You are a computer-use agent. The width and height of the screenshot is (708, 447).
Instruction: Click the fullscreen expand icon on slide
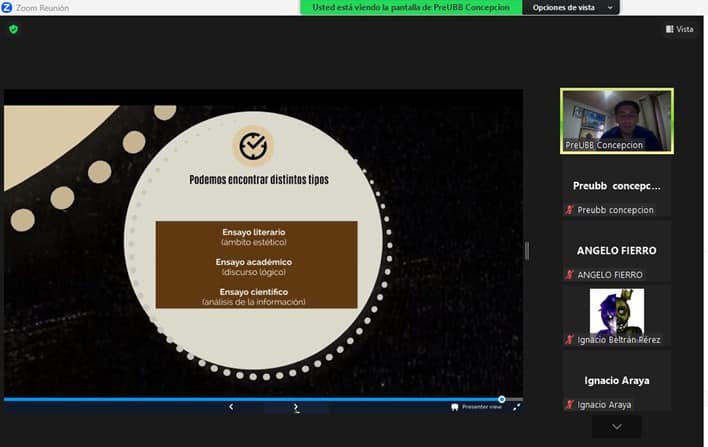(516, 407)
